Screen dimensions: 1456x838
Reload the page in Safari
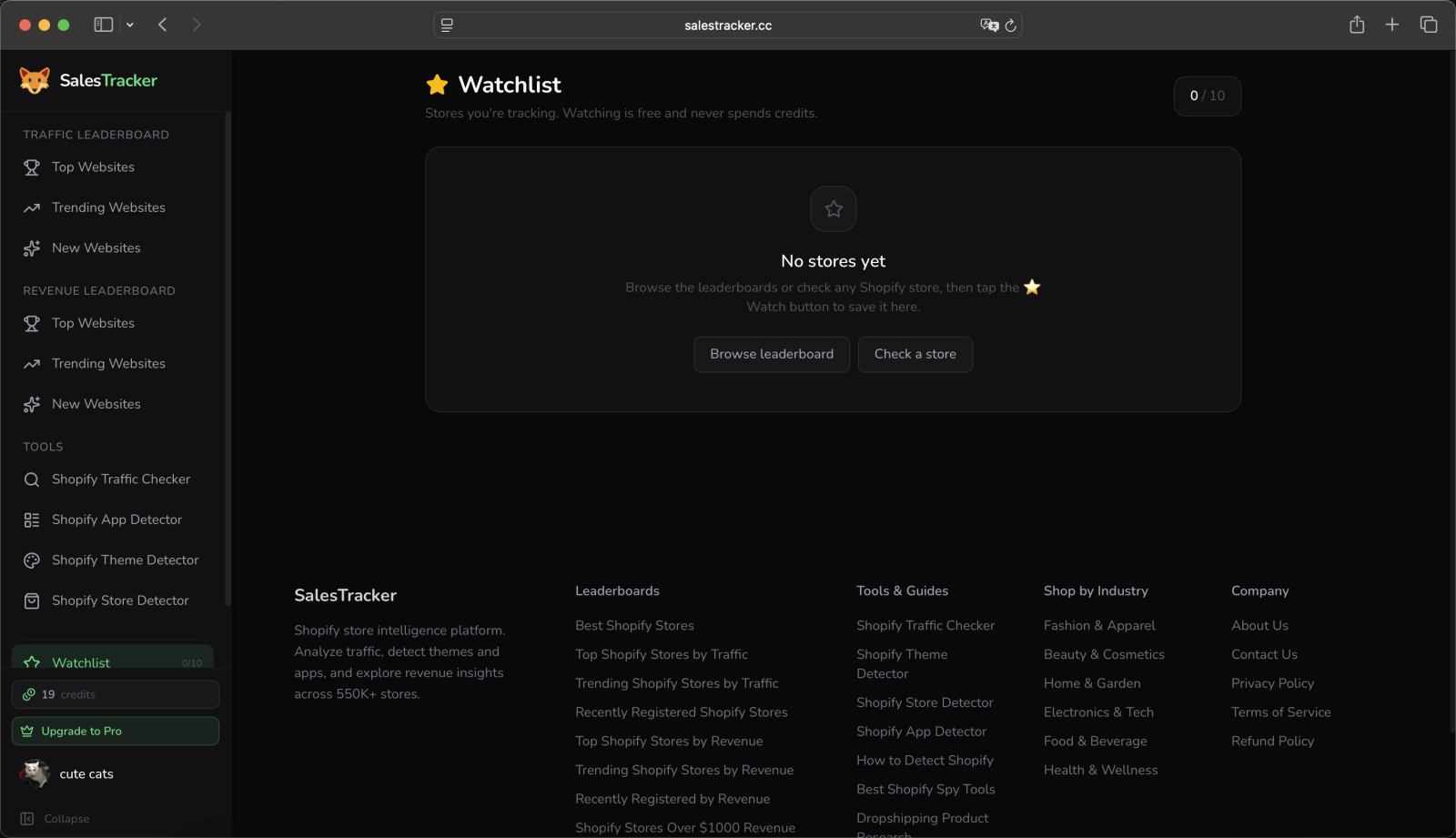click(x=1010, y=25)
